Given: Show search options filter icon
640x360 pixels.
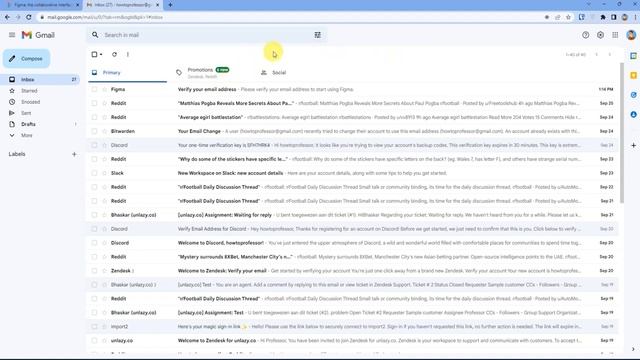Looking at the screenshot, I should [x=318, y=35].
